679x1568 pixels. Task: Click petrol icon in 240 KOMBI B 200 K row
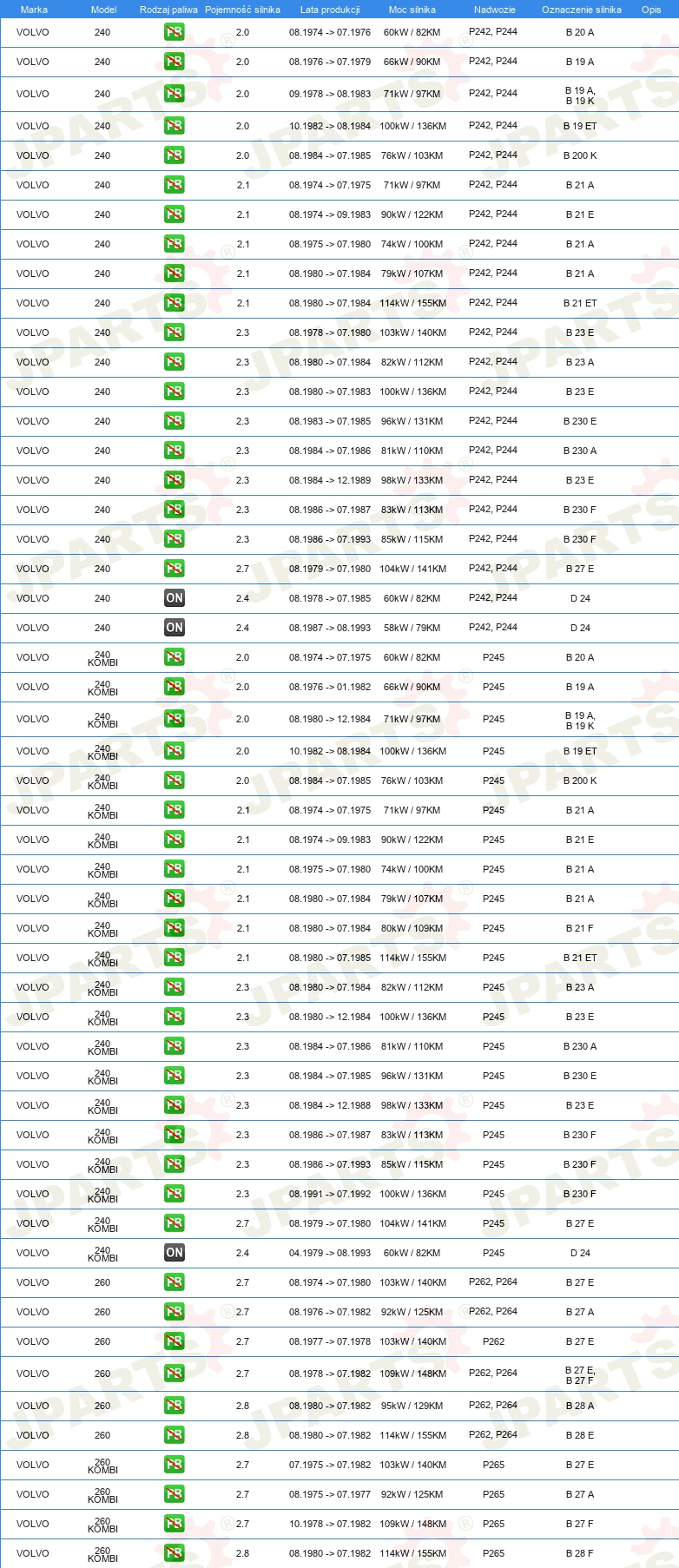(x=175, y=781)
